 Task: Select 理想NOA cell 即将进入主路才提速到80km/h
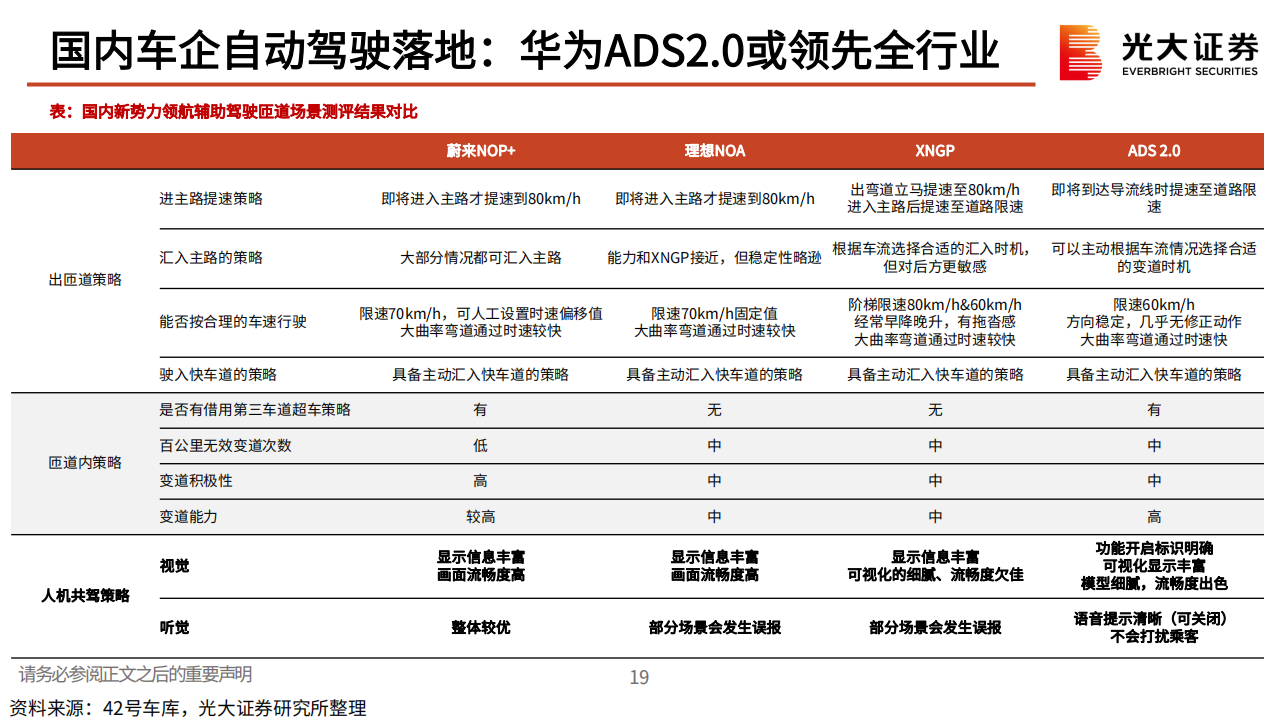(714, 199)
